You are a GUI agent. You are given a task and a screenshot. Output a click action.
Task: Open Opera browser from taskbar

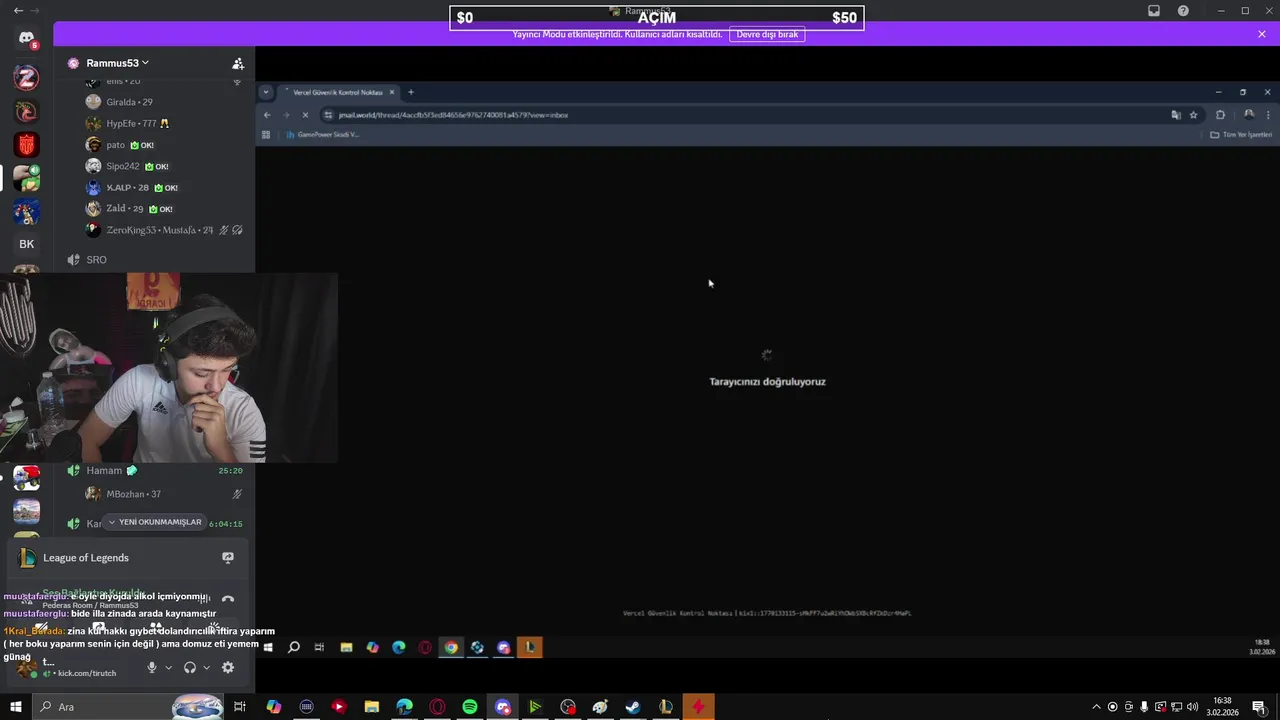437,707
